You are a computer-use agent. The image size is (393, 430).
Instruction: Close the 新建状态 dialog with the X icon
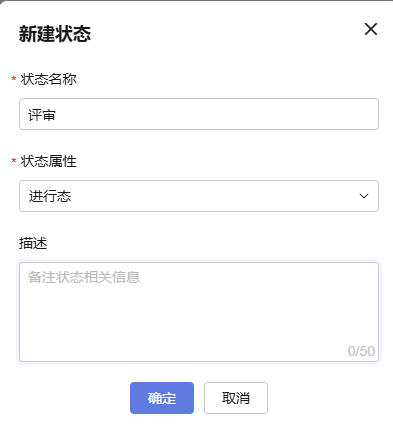pyautogui.click(x=371, y=29)
